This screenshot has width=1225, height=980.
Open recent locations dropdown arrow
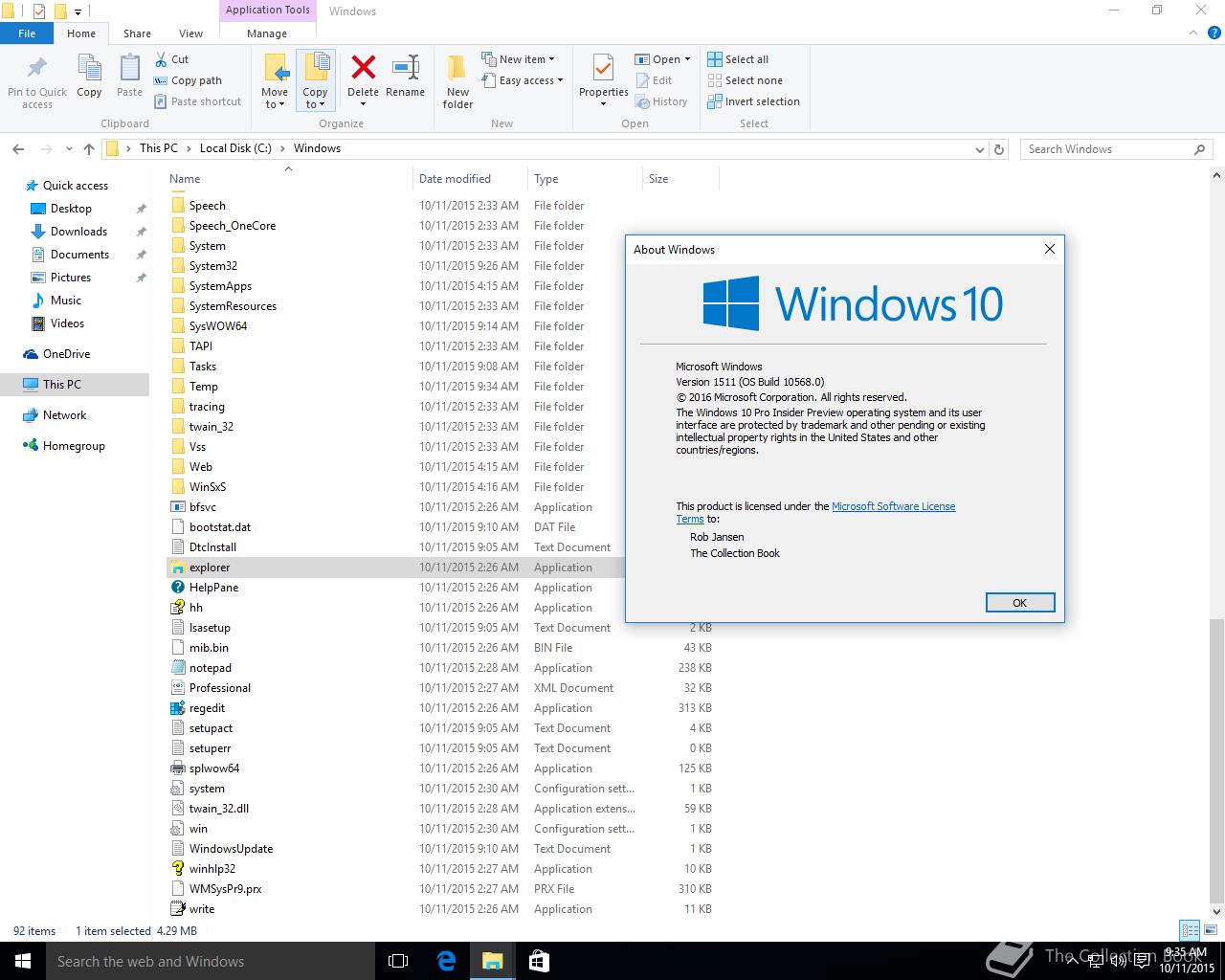point(69,149)
